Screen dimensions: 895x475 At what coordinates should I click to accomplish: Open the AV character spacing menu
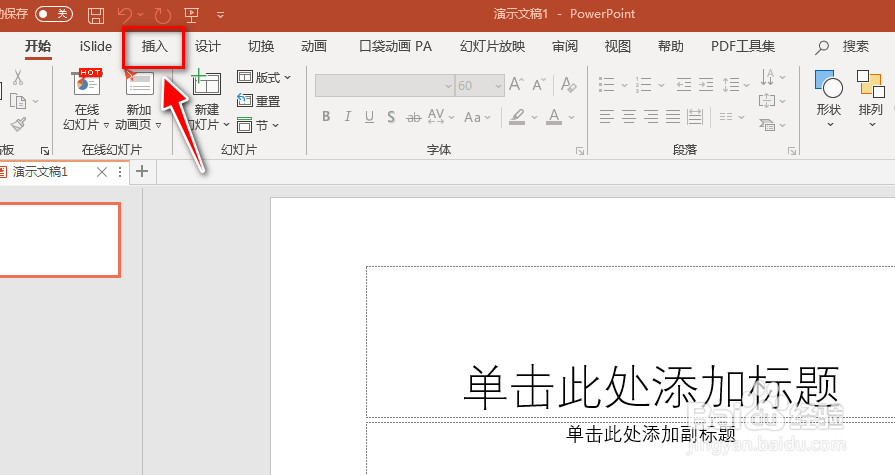point(441,116)
